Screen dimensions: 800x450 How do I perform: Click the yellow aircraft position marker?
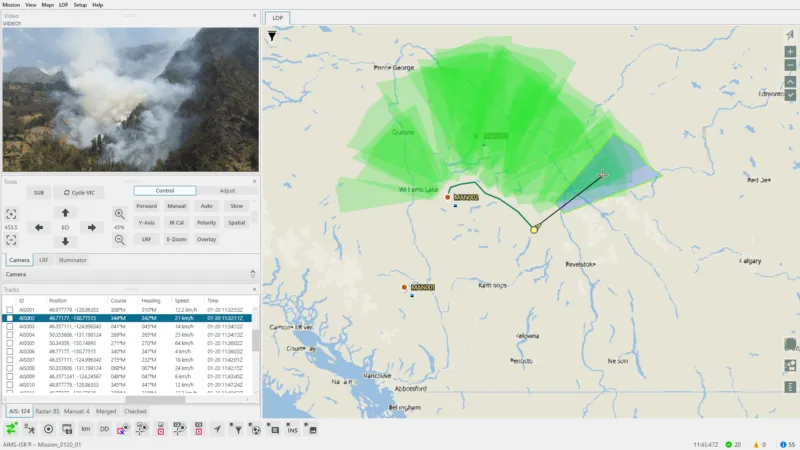click(534, 230)
